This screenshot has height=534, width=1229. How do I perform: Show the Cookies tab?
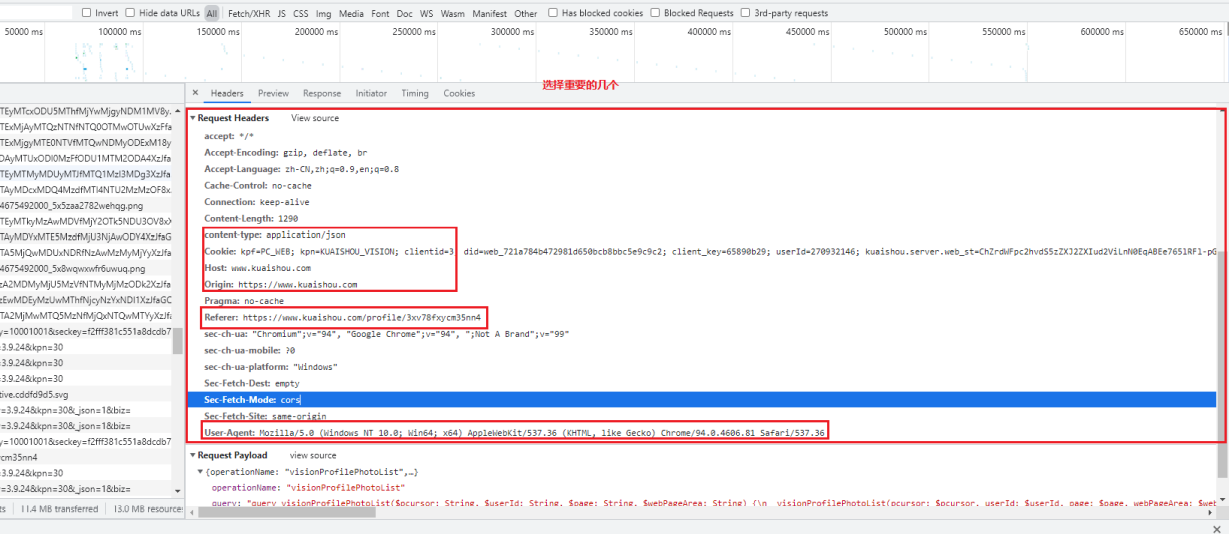pyautogui.click(x=459, y=93)
